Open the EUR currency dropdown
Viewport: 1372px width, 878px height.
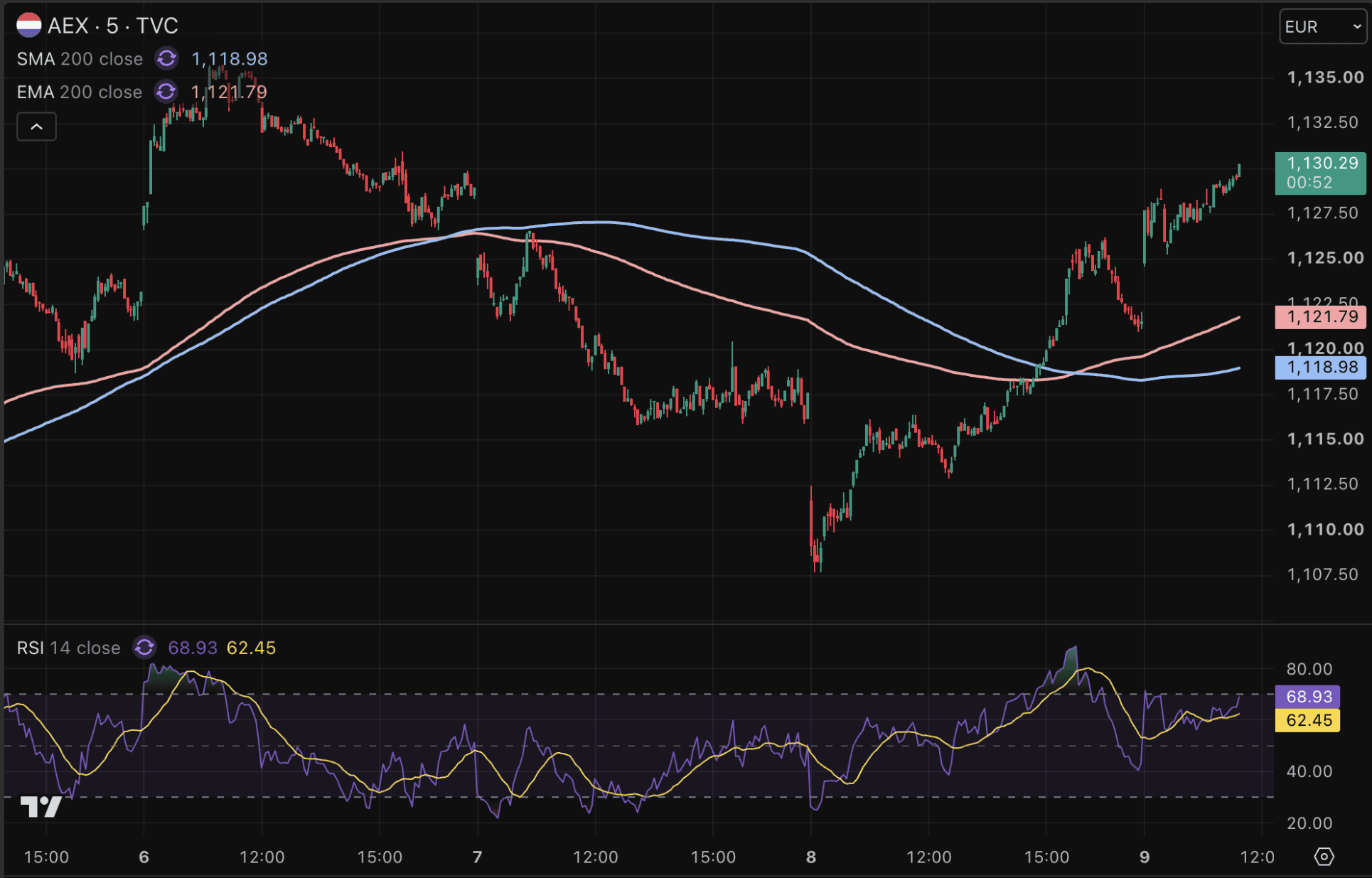(x=1322, y=27)
